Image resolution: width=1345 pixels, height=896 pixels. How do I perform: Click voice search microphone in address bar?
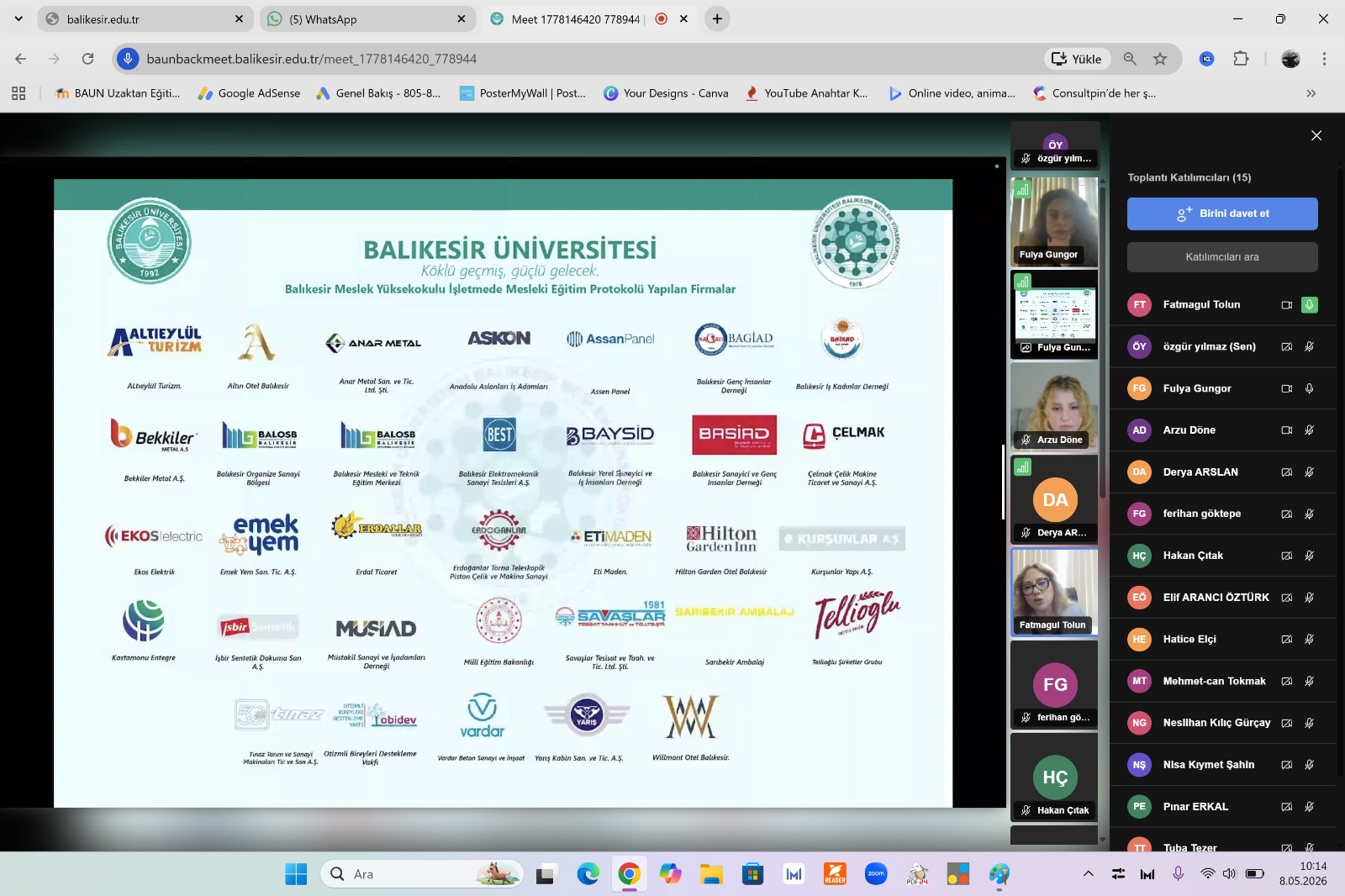(127, 59)
